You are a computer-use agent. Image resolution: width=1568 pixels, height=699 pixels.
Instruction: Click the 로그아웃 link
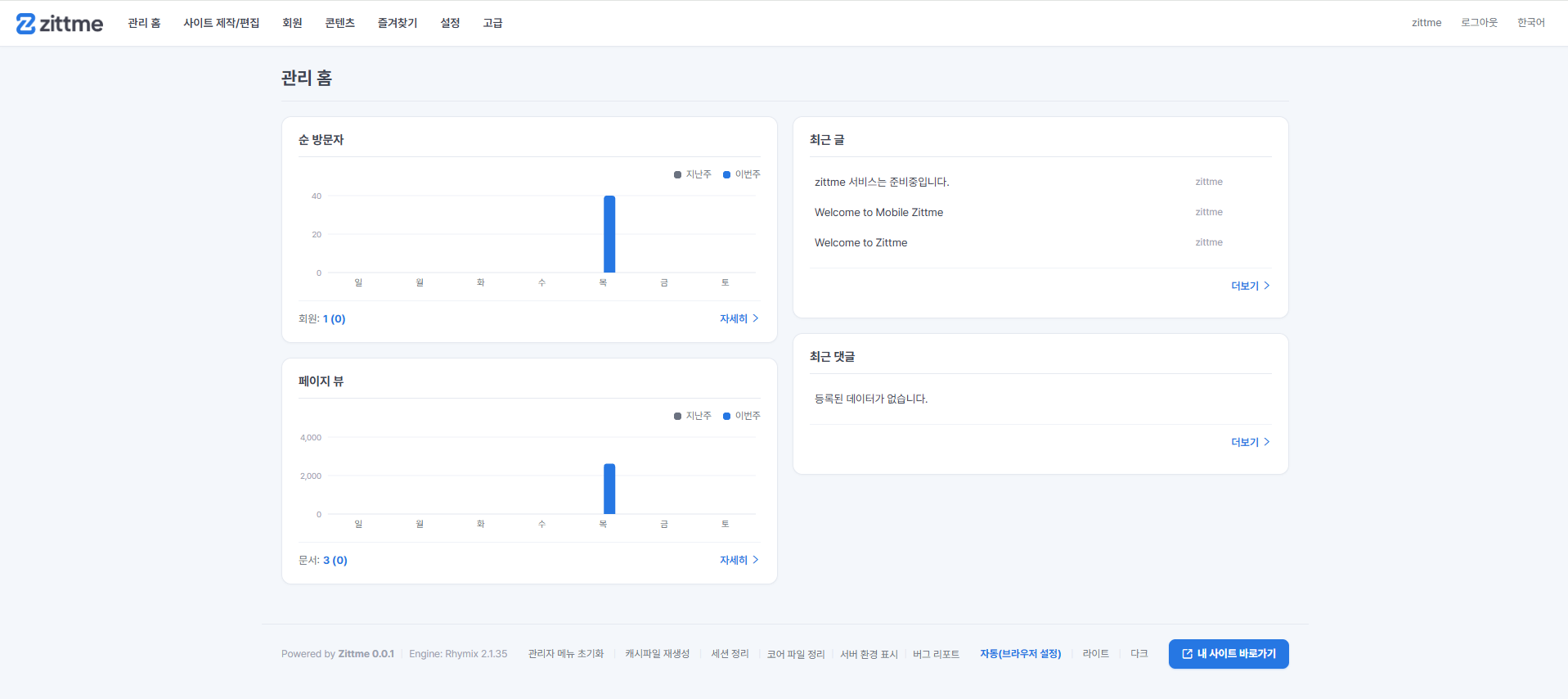1479,23
